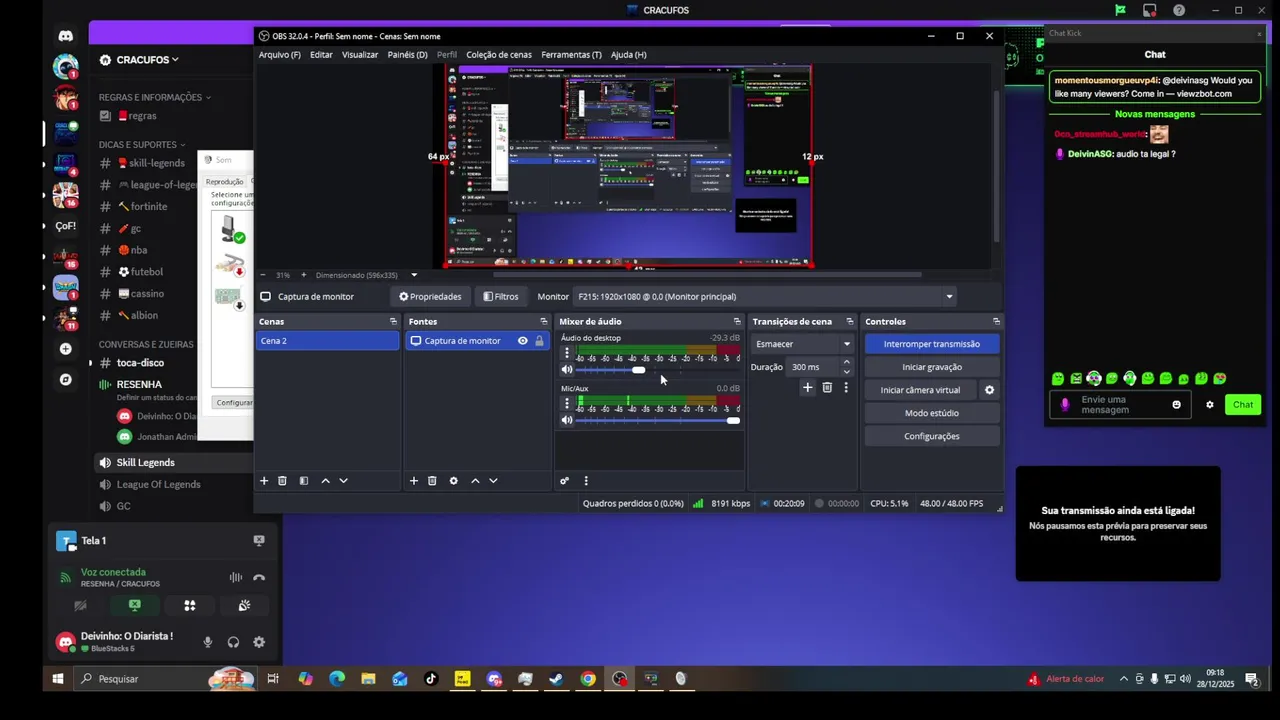Mute Mic/Aux speaker icon
This screenshot has width=1280, height=720.
[x=567, y=421]
